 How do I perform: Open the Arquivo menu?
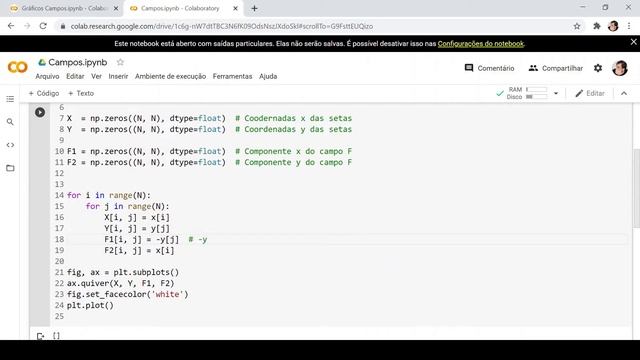pyautogui.click(x=47, y=76)
